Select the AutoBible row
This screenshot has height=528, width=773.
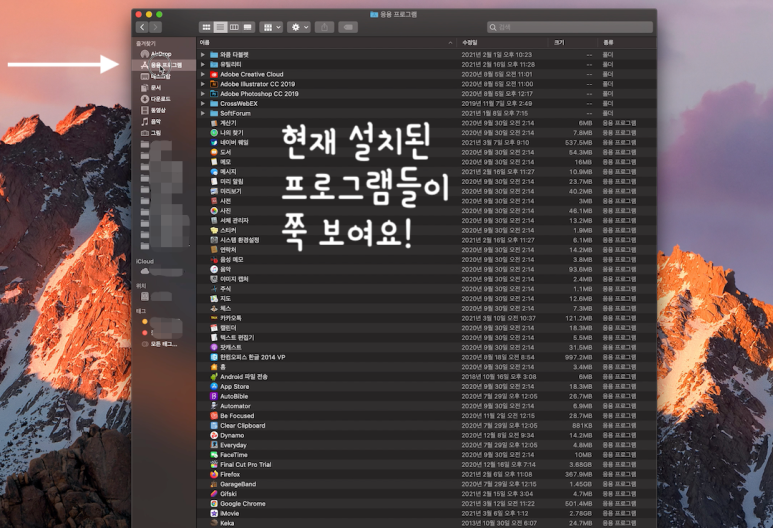coord(426,396)
